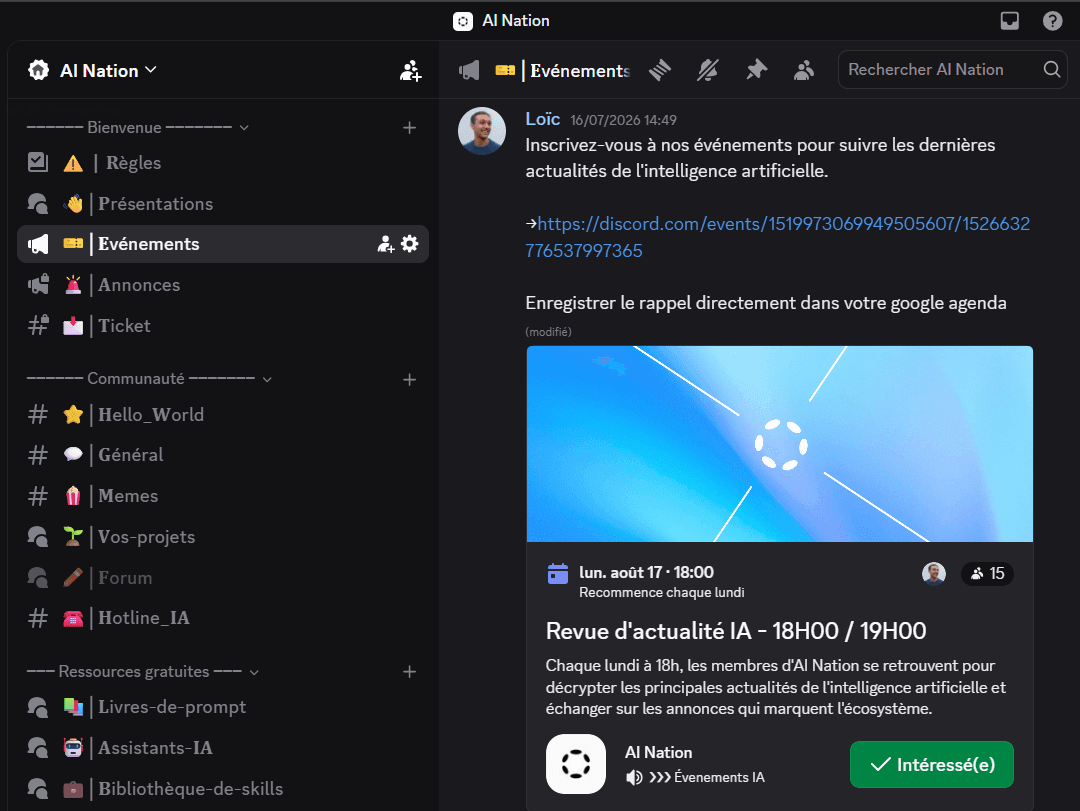
Task: Click the username Loïc in the message
Action: (x=543, y=119)
